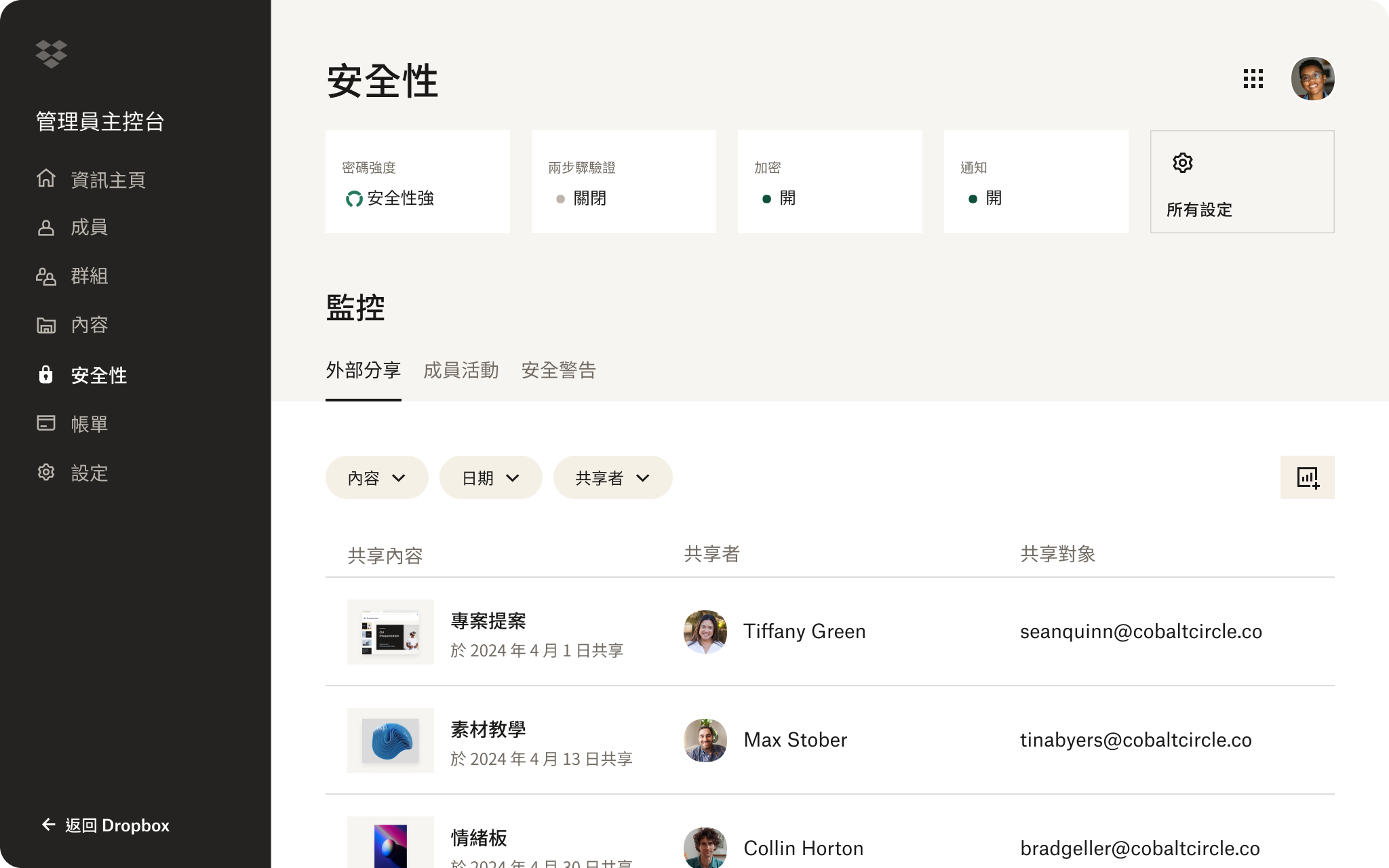Open the 情緒板 thumbnail
The height and width of the screenshot is (868, 1389).
pos(391,842)
